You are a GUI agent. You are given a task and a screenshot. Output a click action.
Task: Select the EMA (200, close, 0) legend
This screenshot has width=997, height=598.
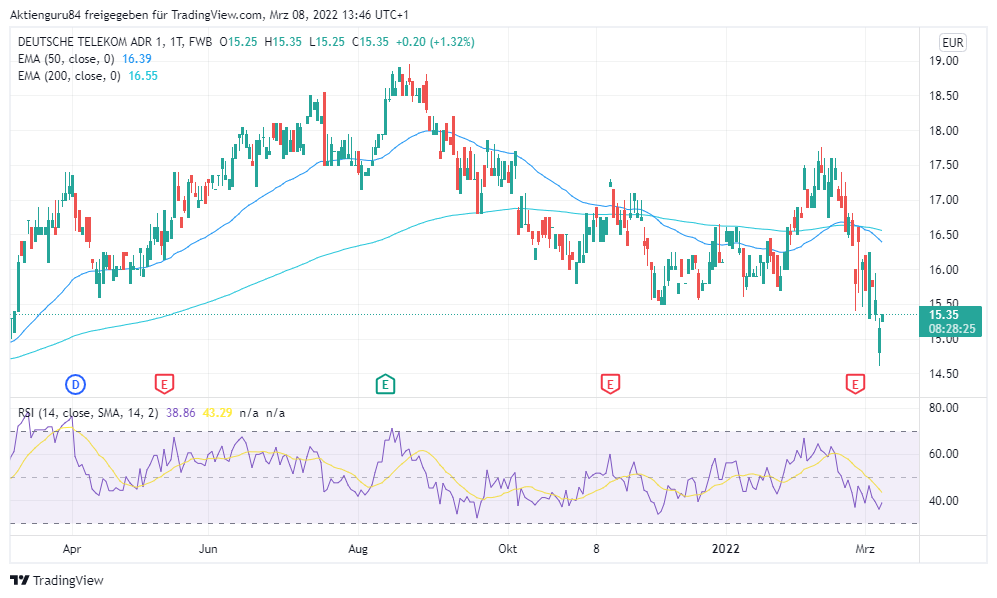69,76
